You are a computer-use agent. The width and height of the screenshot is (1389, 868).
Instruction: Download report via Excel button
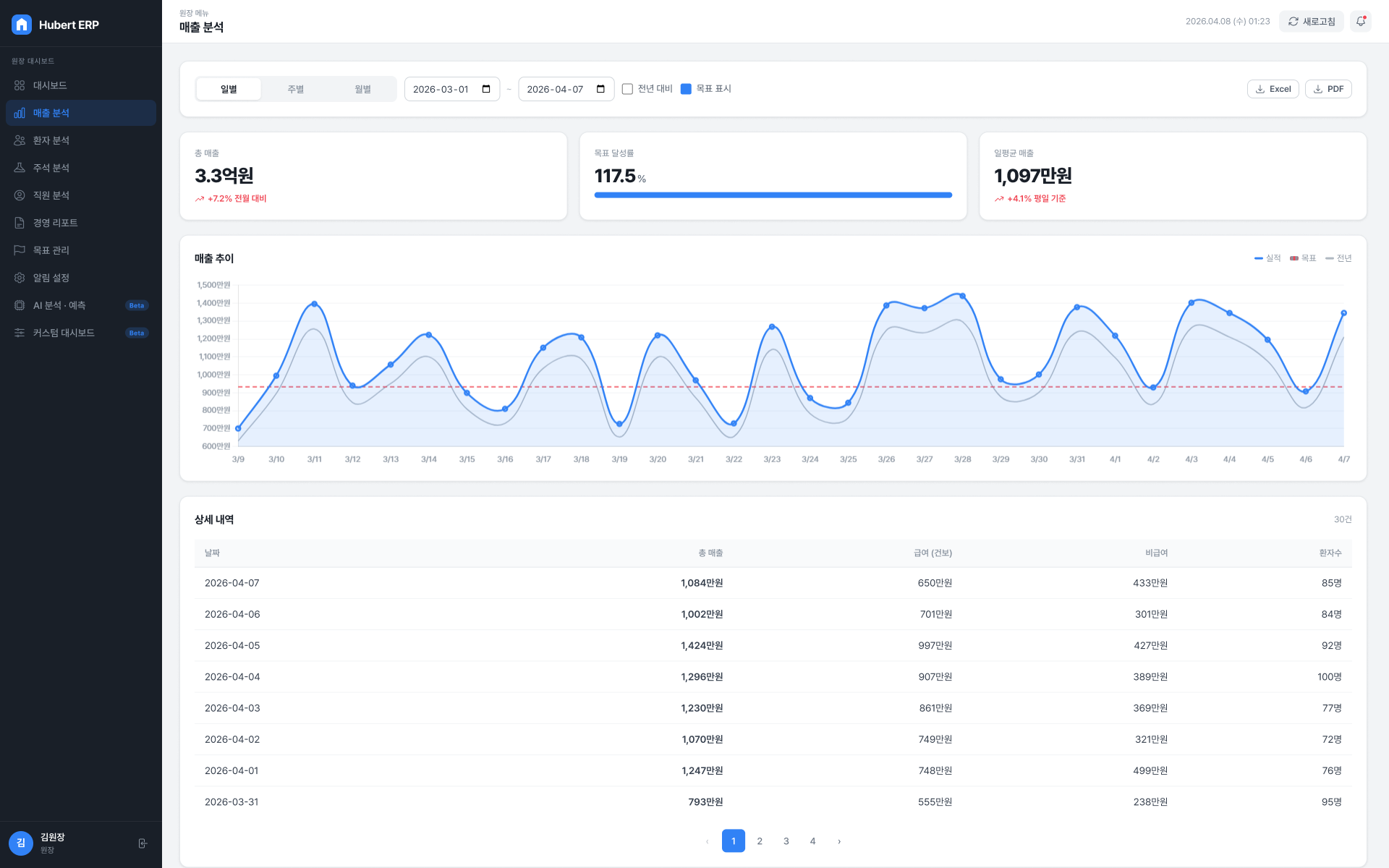1273,89
